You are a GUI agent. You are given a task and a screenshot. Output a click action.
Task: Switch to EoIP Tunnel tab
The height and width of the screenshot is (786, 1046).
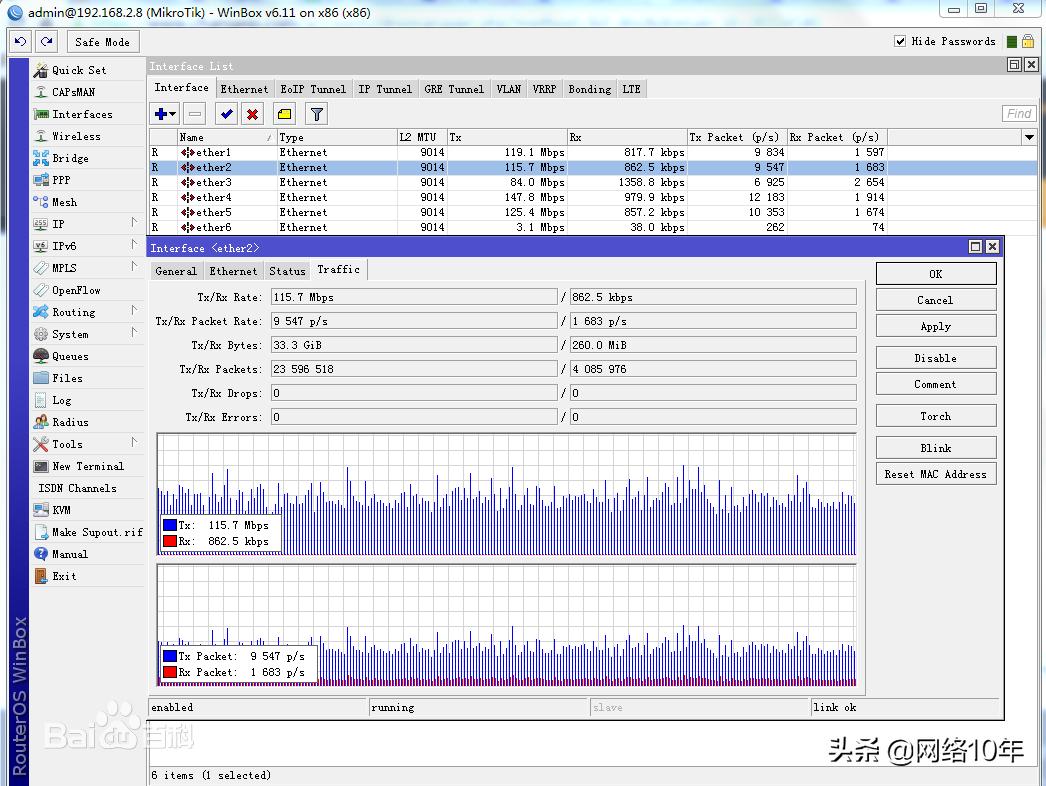pyautogui.click(x=313, y=89)
